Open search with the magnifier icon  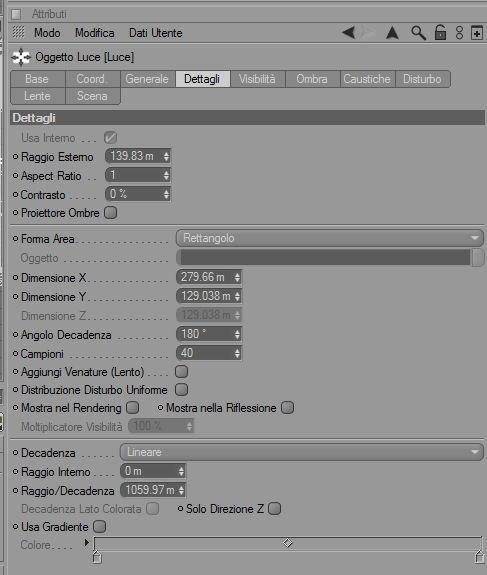(418, 33)
